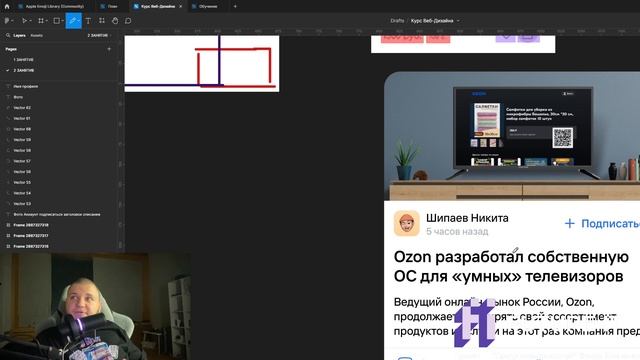Viewport: 640px width, 360px height.
Task: Open the shape tools dropdown arrow
Action: click(63, 21)
